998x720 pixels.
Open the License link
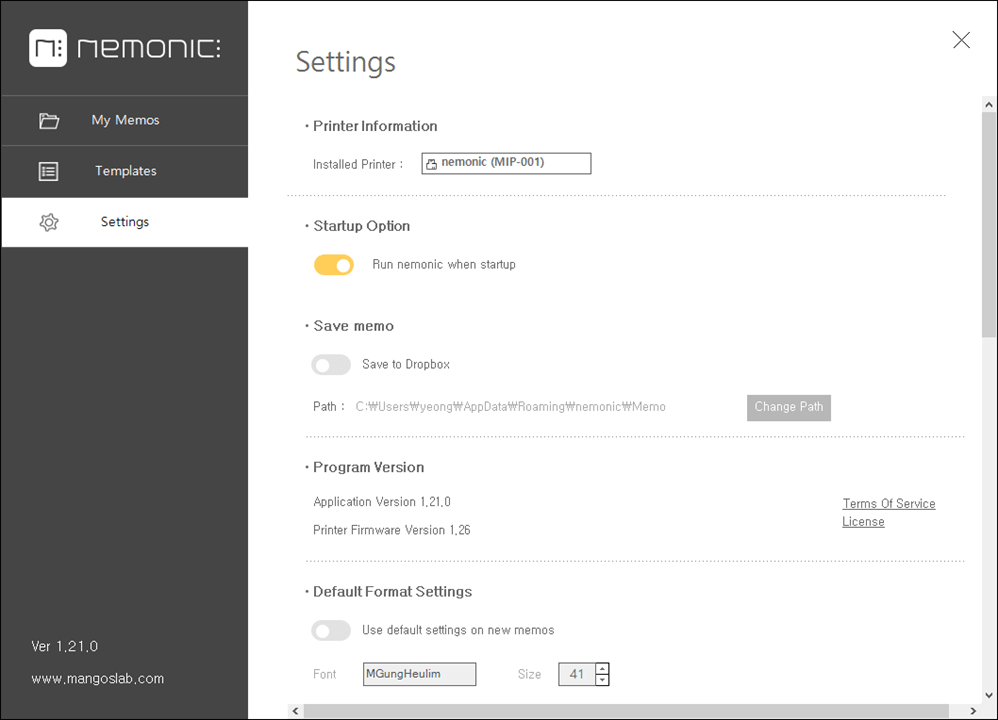coord(863,521)
